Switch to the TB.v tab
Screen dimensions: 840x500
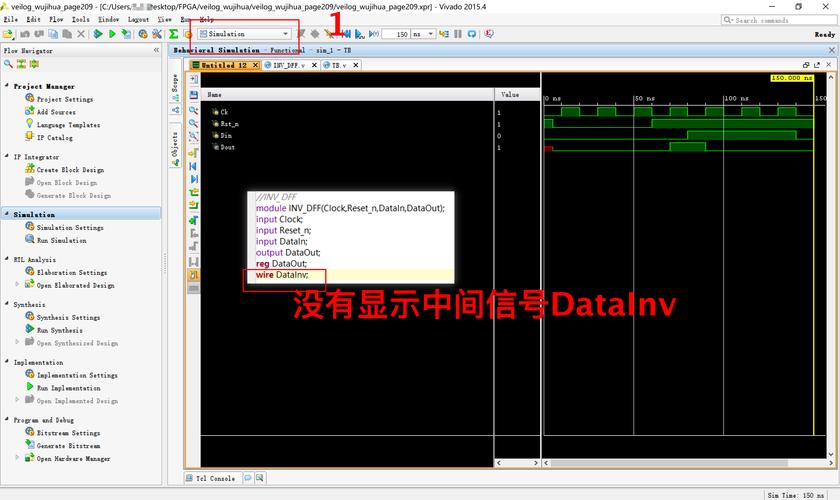[339, 65]
